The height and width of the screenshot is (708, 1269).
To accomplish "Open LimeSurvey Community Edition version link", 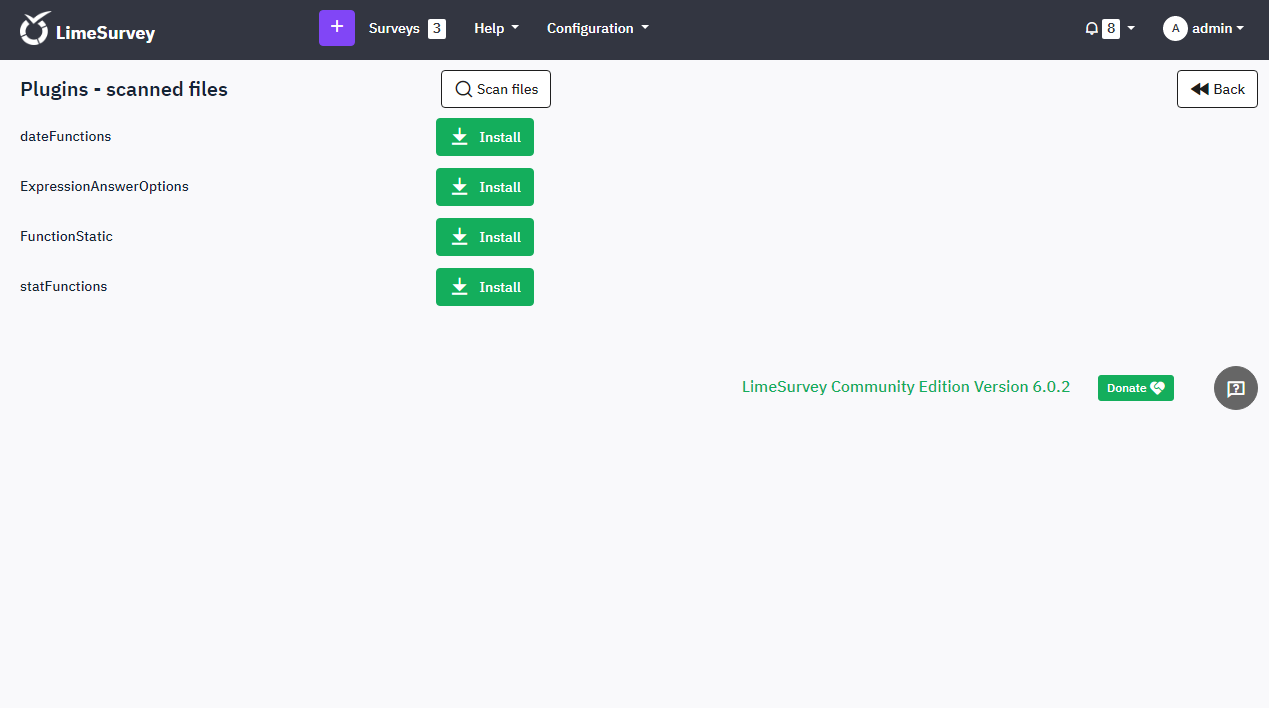I will 905,387.
